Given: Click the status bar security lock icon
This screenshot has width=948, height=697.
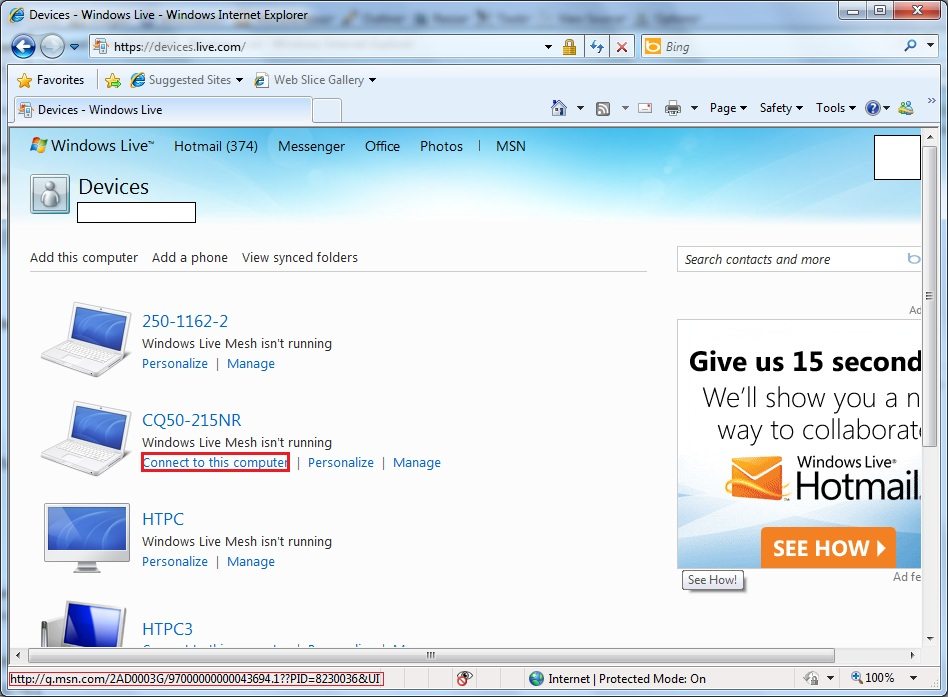Looking at the screenshot, I should (811, 678).
